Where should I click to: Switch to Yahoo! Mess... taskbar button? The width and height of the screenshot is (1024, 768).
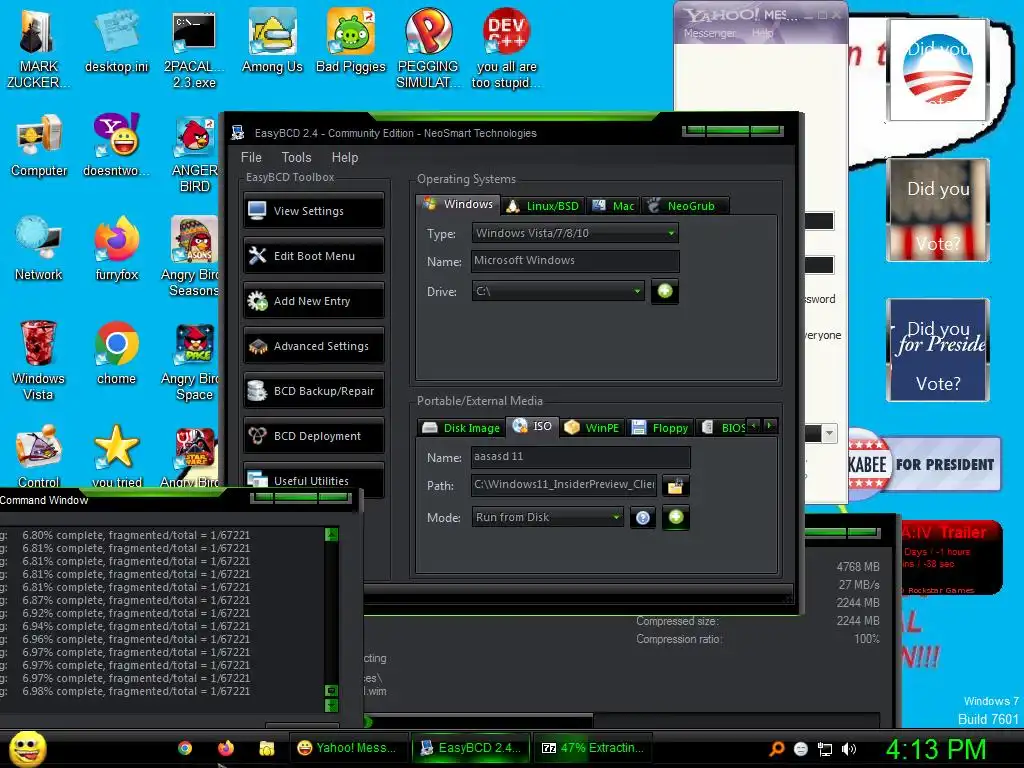[347, 748]
